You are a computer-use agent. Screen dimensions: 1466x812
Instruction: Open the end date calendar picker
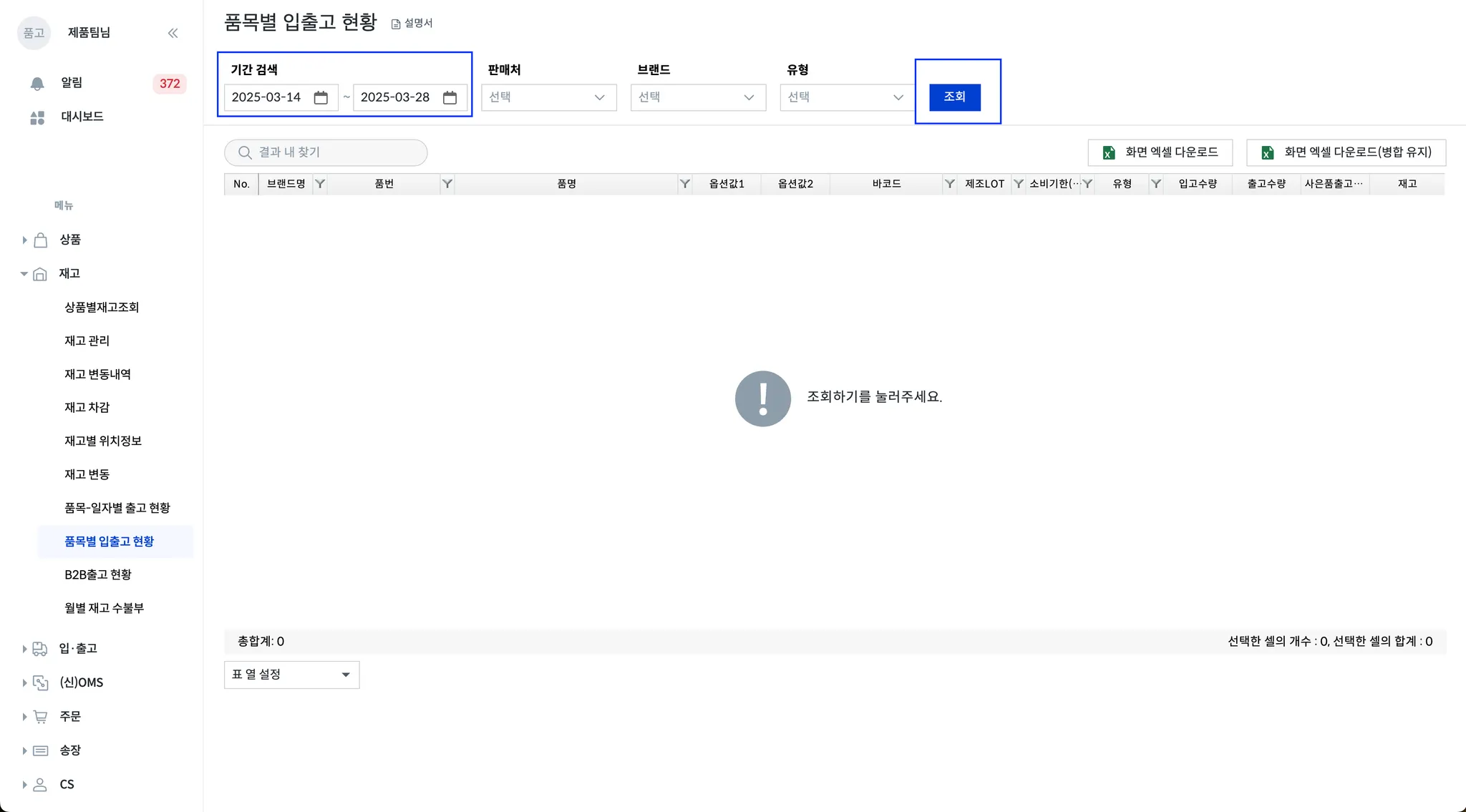pos(450,98)
